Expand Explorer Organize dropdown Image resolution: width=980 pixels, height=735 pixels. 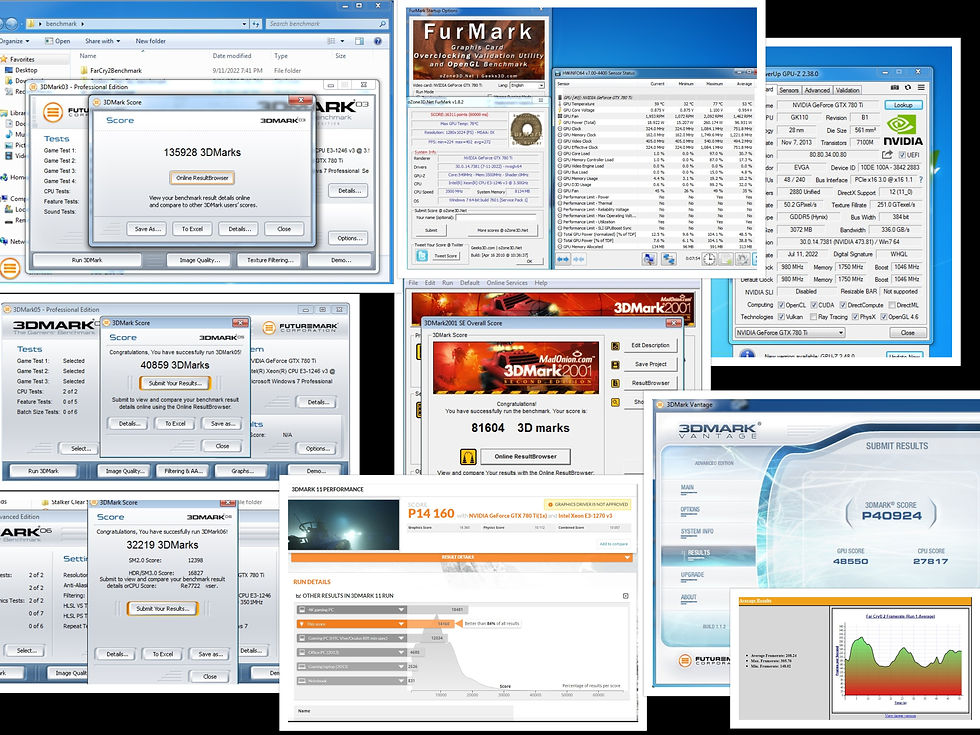click(x=15, y=41)
